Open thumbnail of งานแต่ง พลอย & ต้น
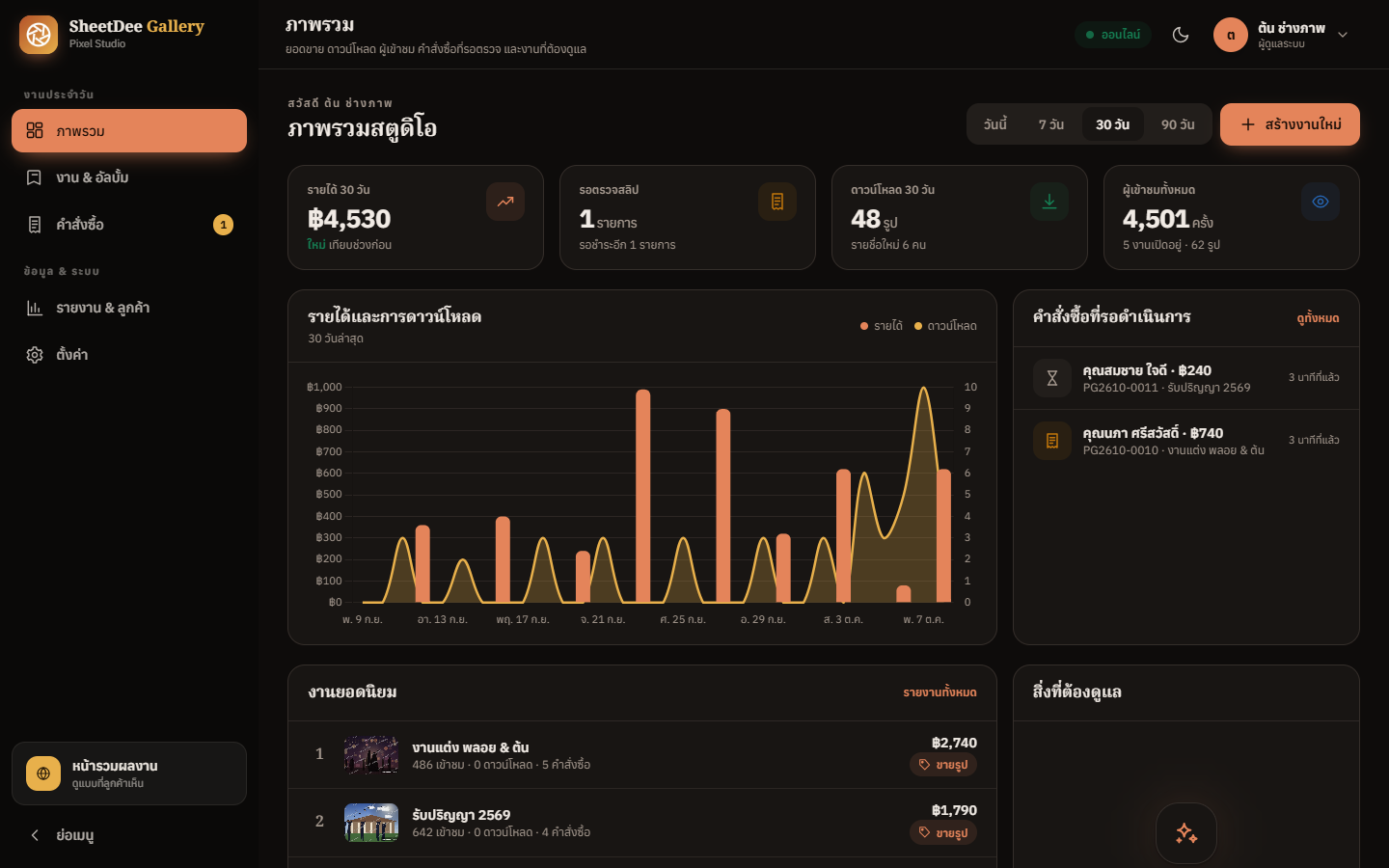The width and height of the screenshot is (1389, 868). (x=371, y=754)
